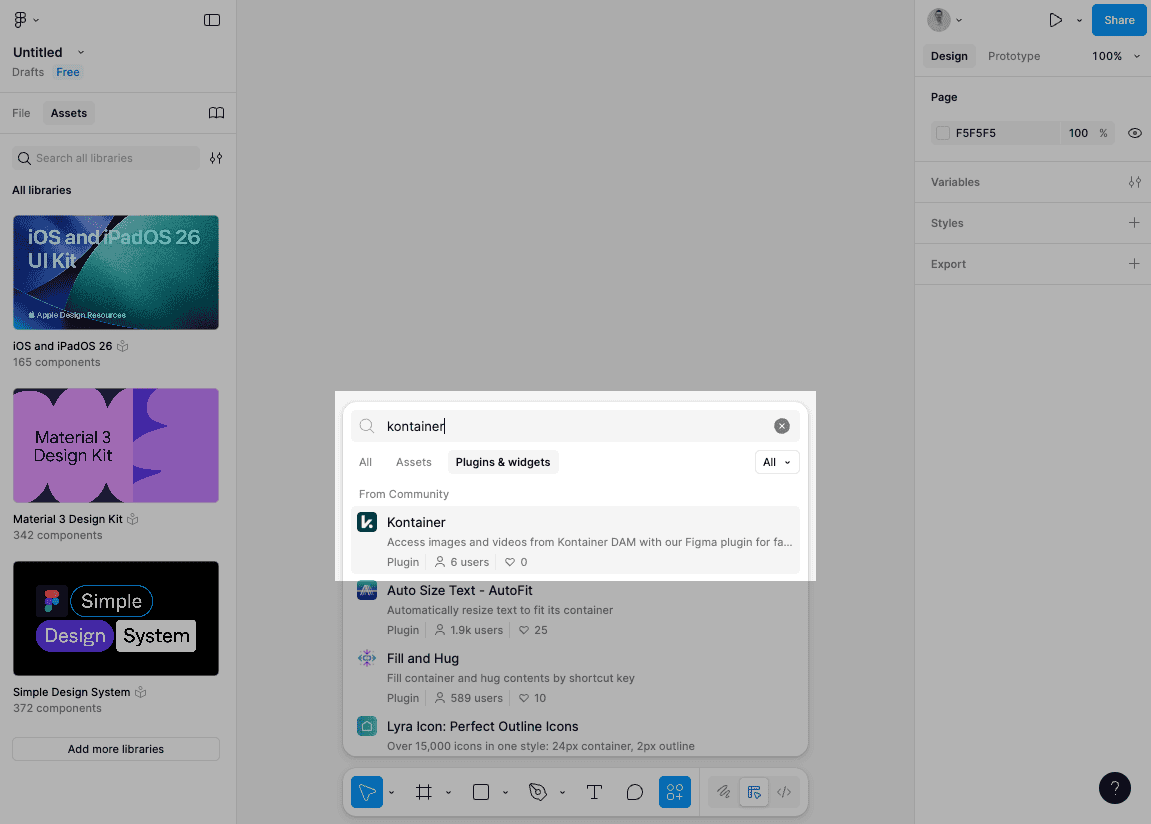Screen dimensions: 1151x824
Task: Select the pencil drawing tool
Action: coord(723,791)
